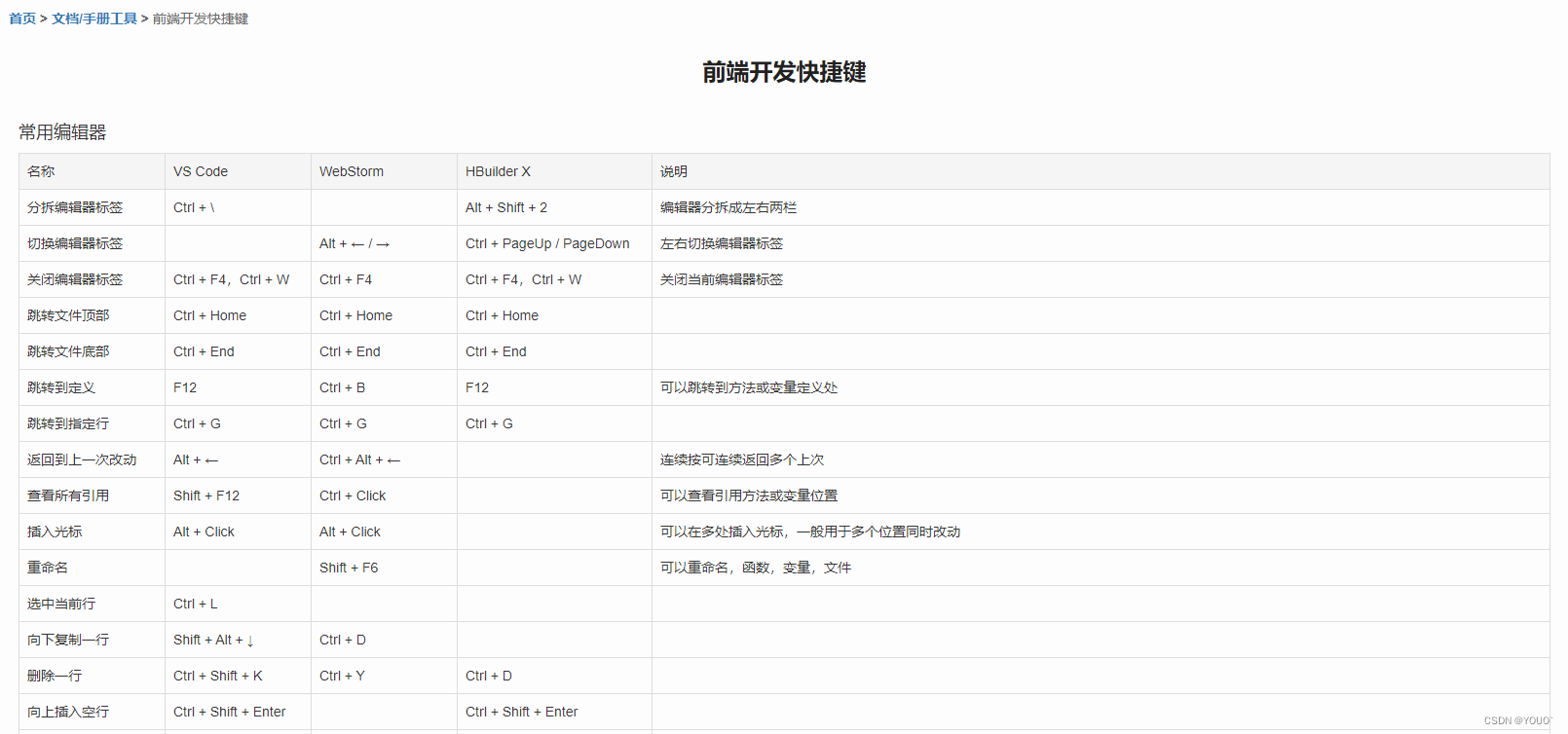The height and width of the screenshot is (734, 1568).
Task: Select the 跳转文件底部 row name
Action: point(68,351)
